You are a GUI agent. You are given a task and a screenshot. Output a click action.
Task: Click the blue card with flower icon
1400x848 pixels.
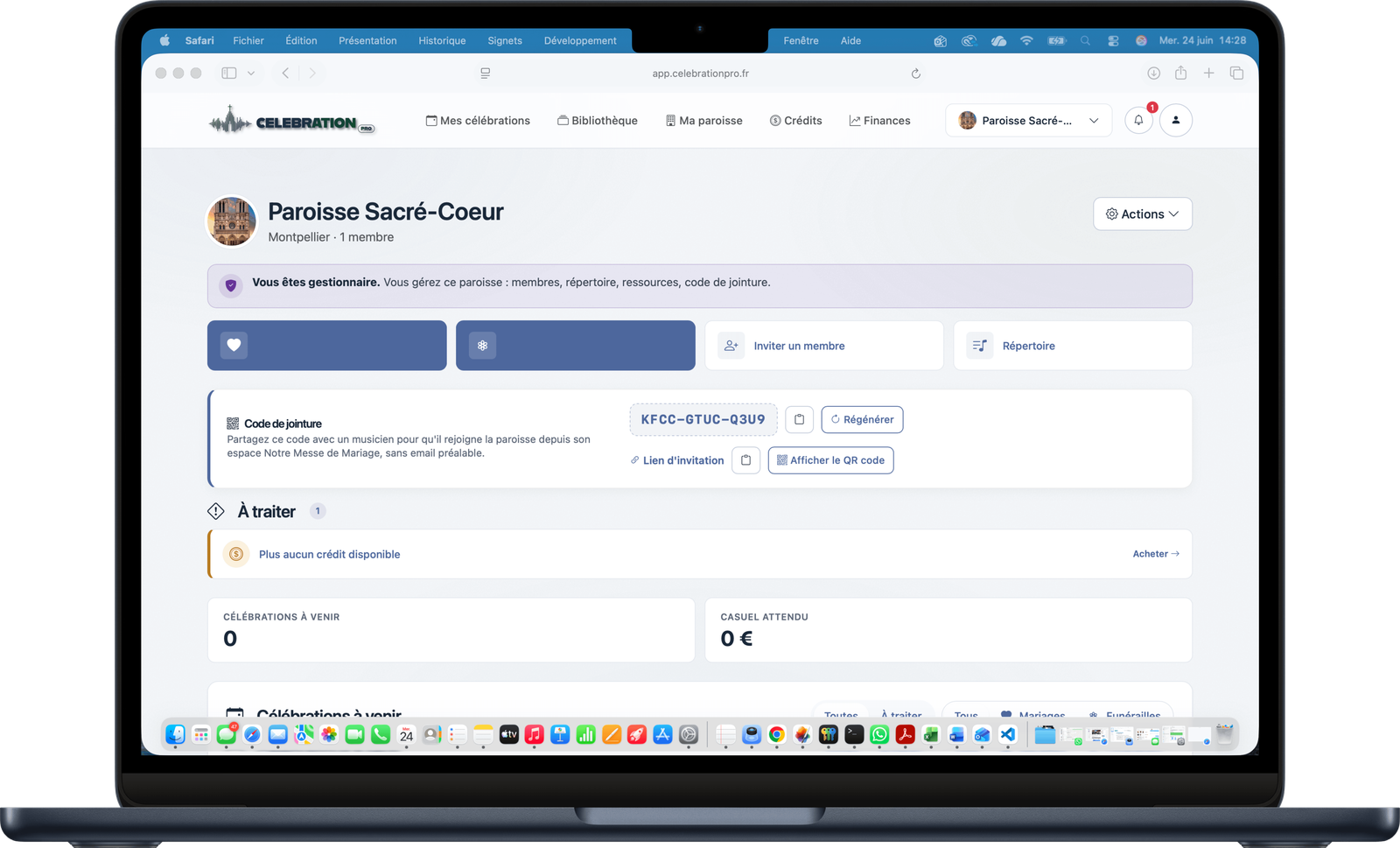coord(576,346)
